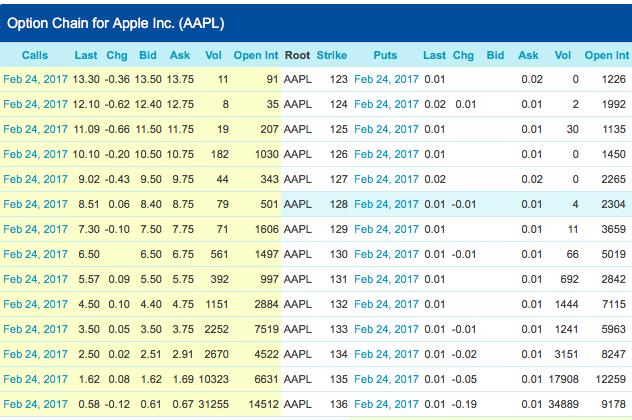
Task: Select the call ask value 2.91
Action: (183, 354)
